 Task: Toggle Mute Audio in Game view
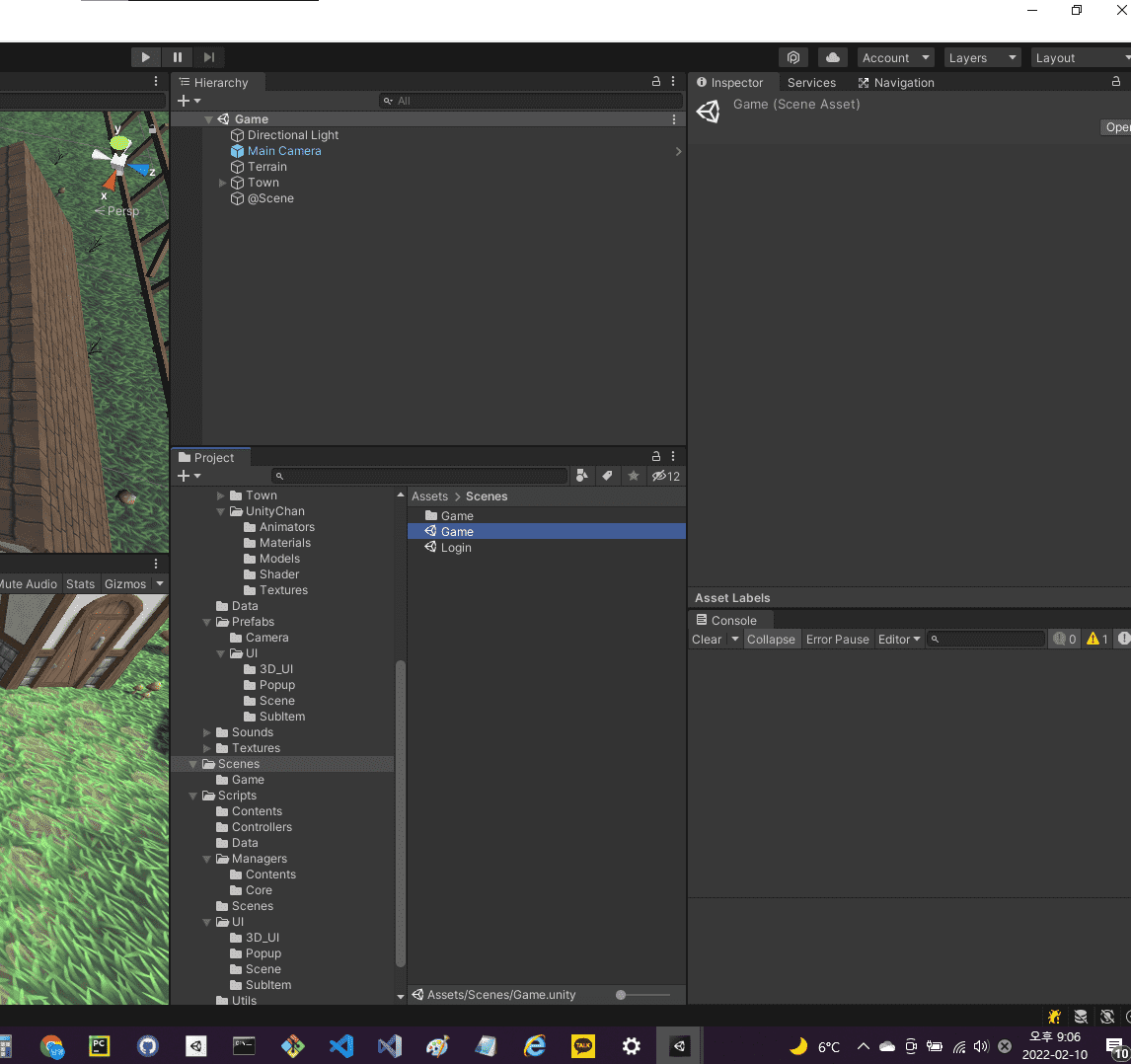pos(29,584)
